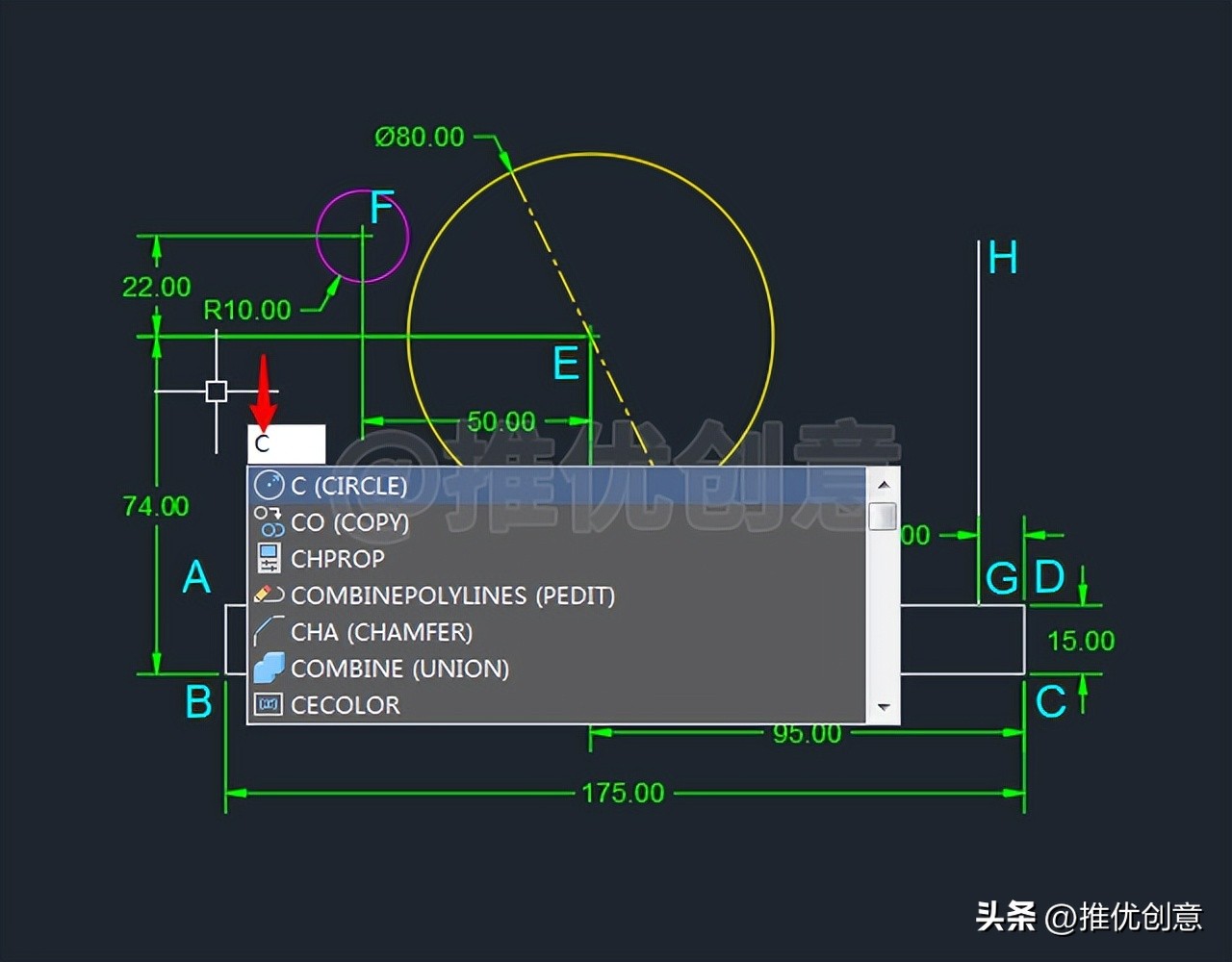Select CHA (CHAMFER) command suggestion
Screen dimensions: 1232x962
click(x=382, y=631)
